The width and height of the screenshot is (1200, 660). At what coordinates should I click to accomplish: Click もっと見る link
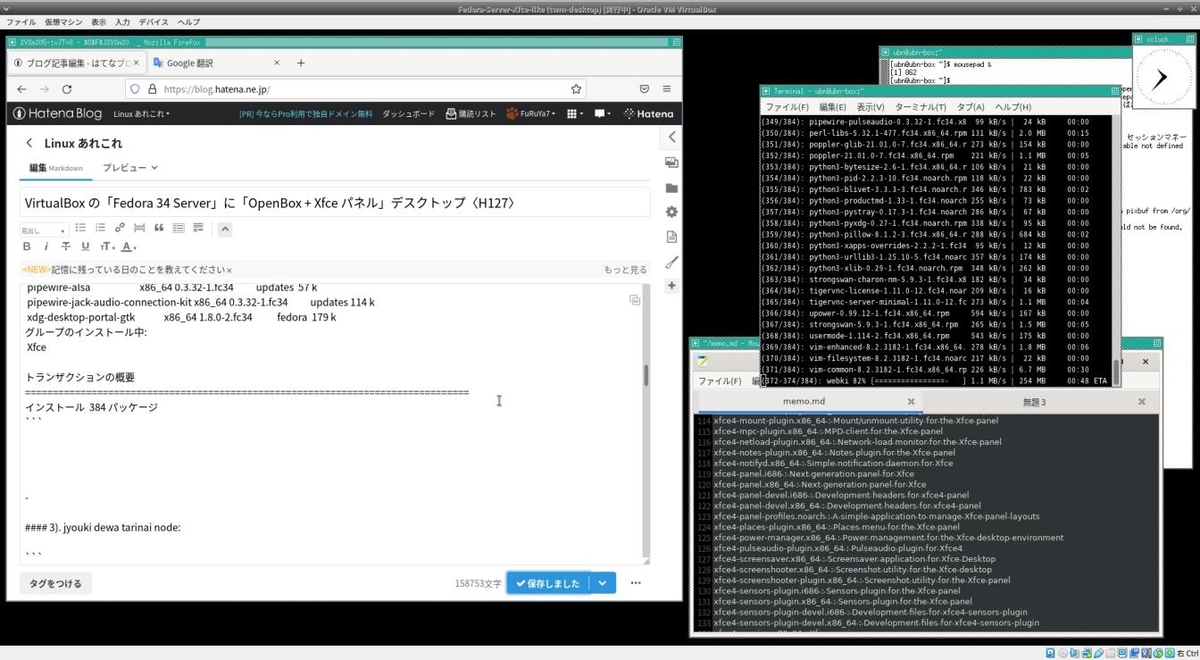(x=625, y=270)
